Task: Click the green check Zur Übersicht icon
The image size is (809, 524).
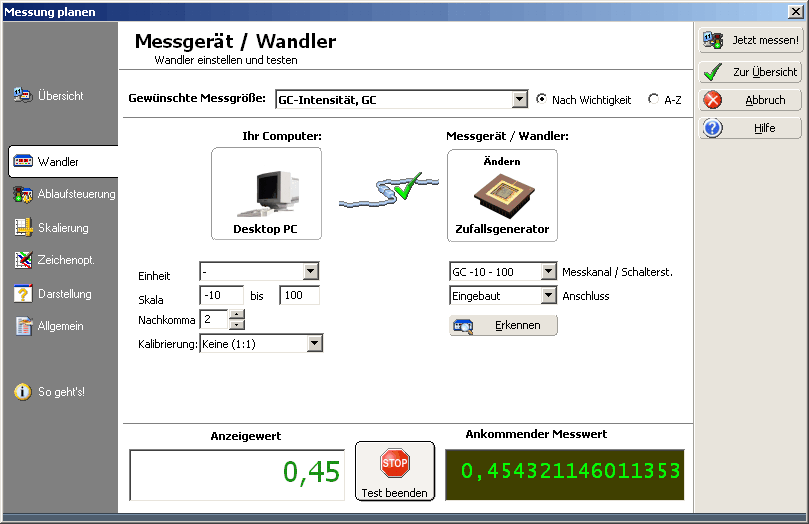Action: click(713, 72)
